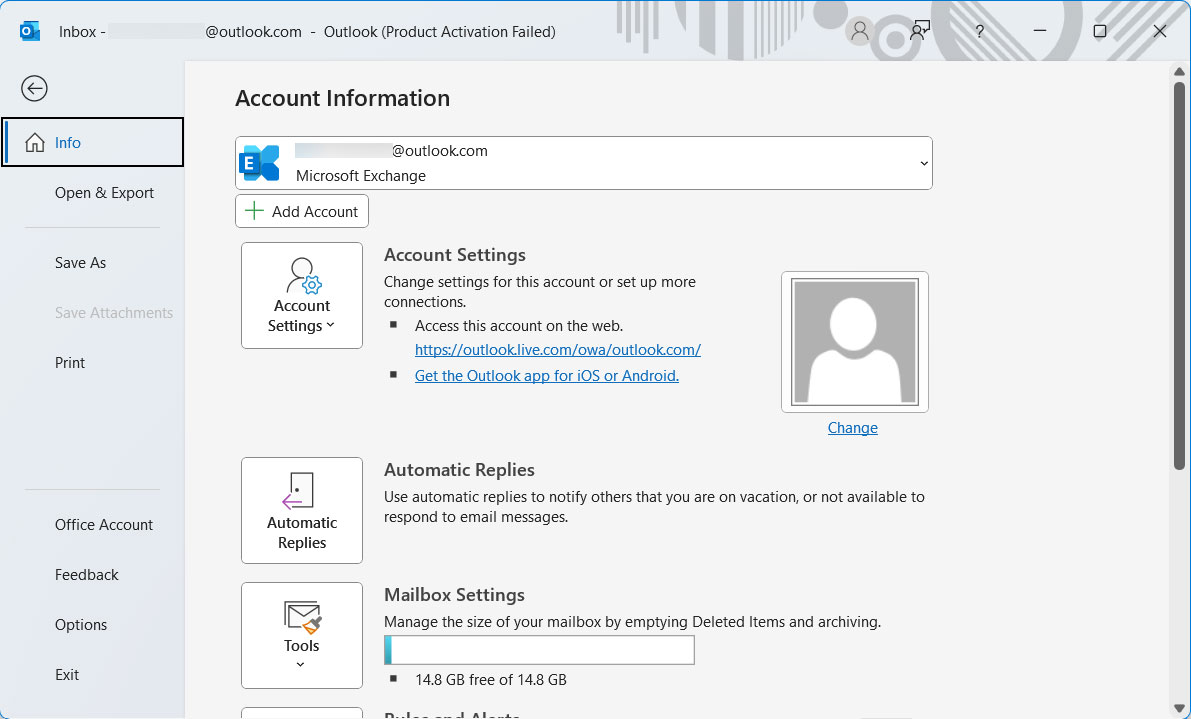Open Options from the sidebar
The width and height of the screenshot is (1191, 719).
[81, 624]
